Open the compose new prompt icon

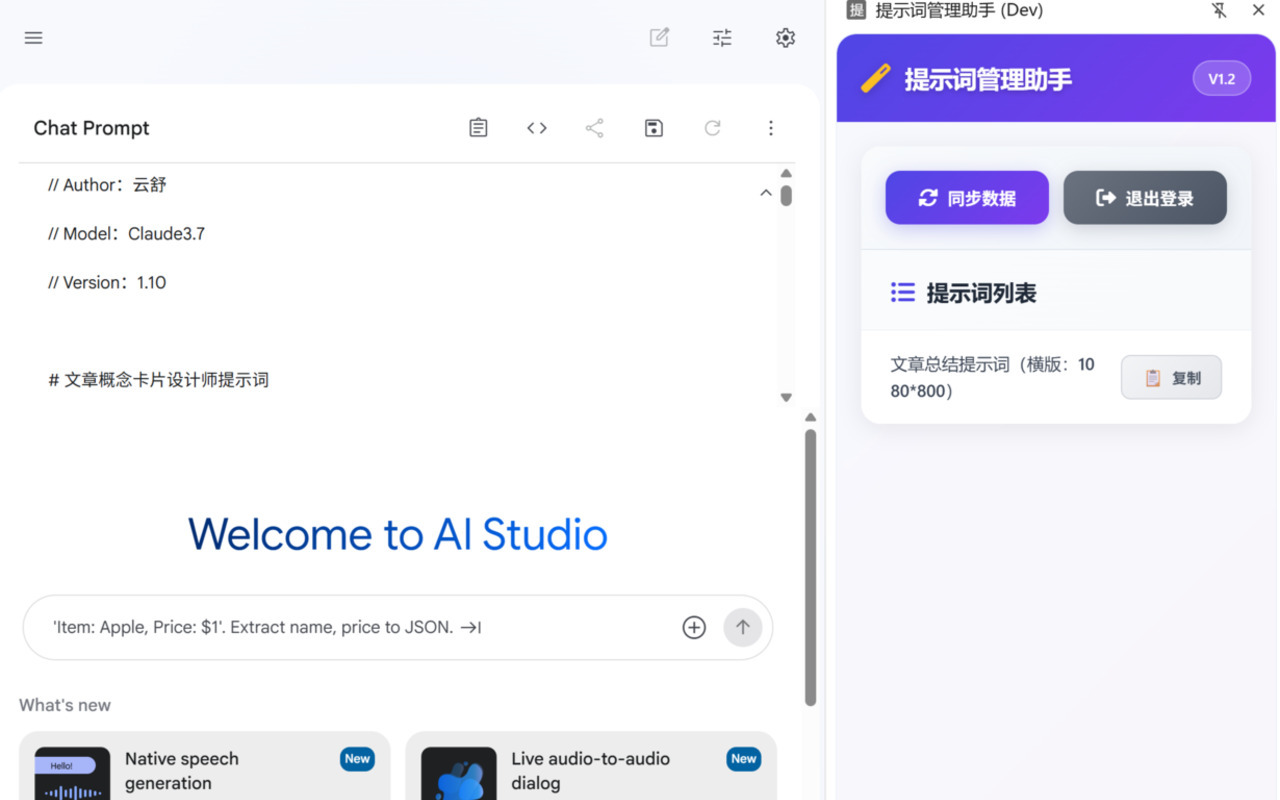coord(659,37)
